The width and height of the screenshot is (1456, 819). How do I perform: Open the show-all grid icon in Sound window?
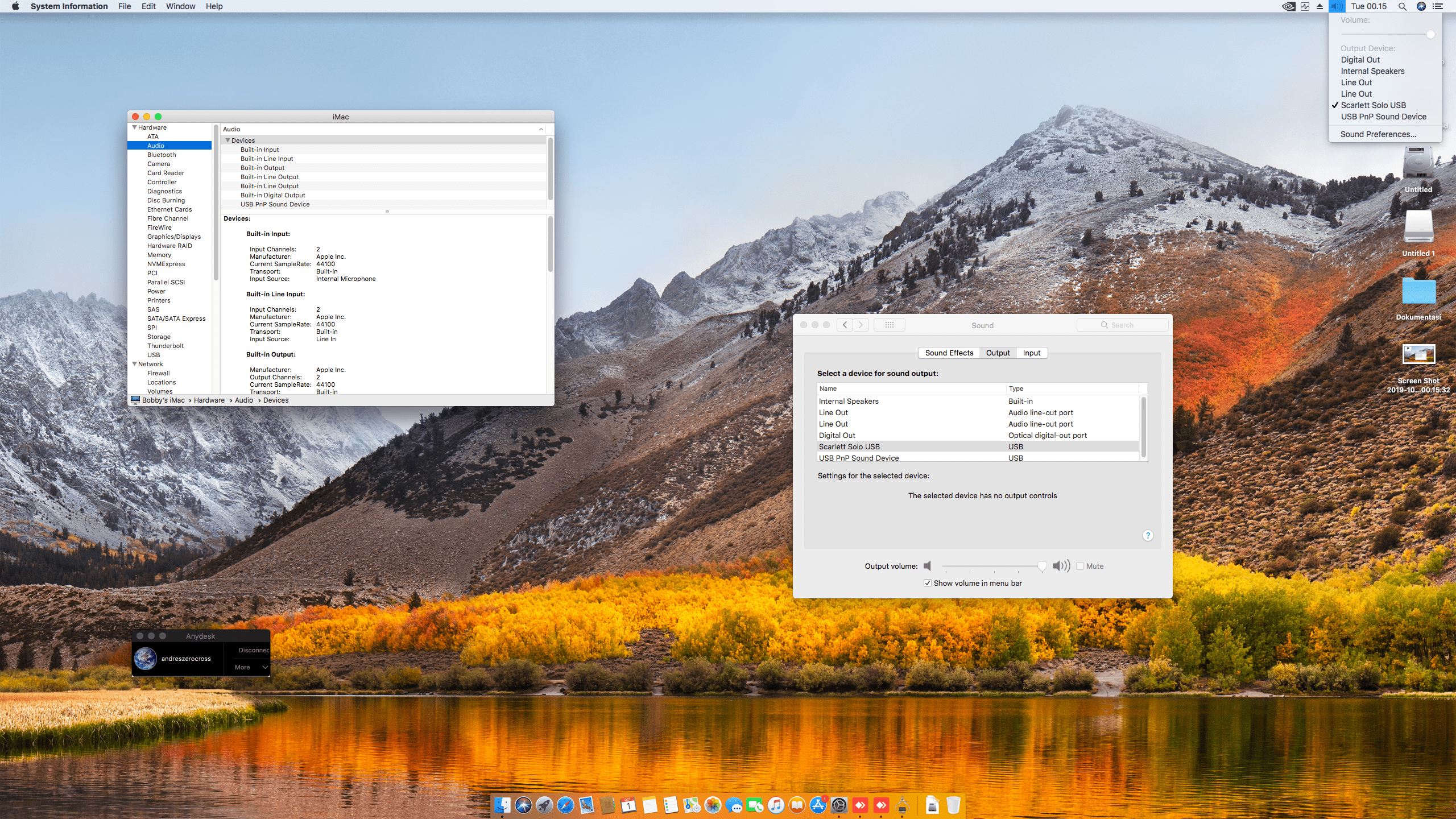point(889,324)
